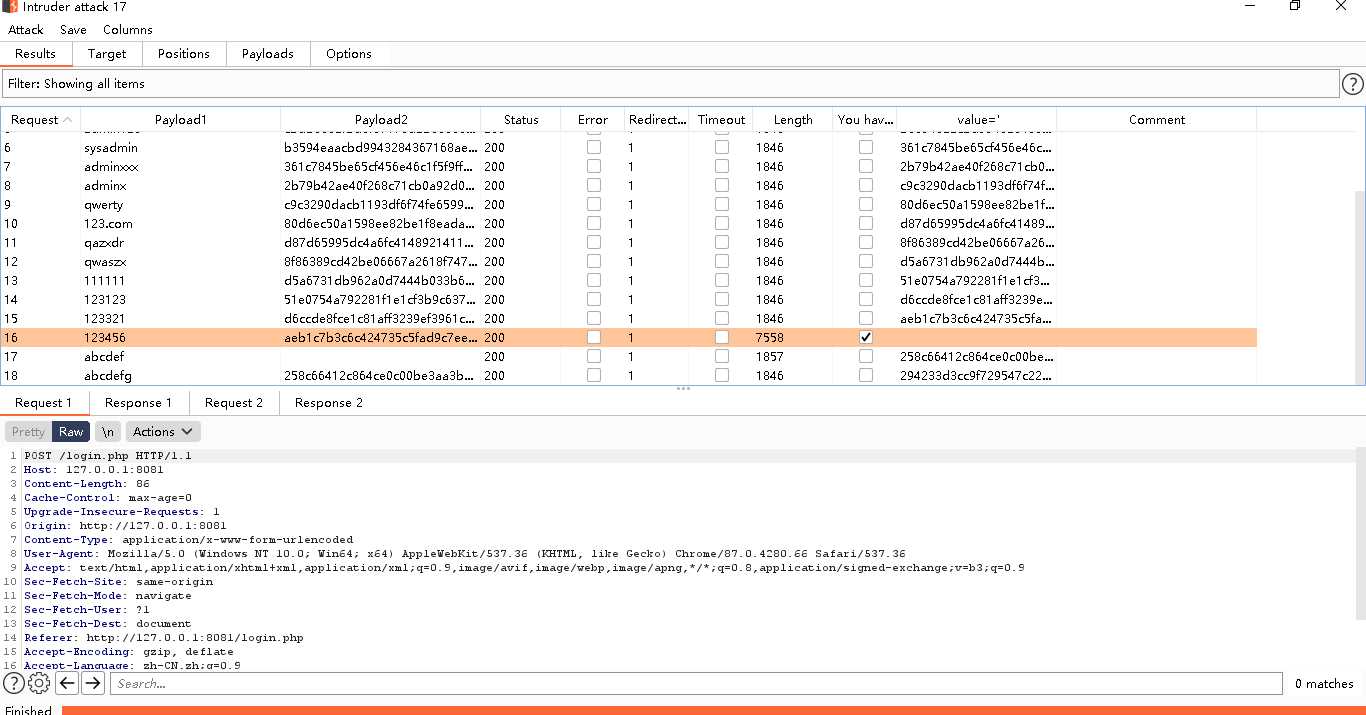Click the '0 matches' search count

pos(1324,684)
